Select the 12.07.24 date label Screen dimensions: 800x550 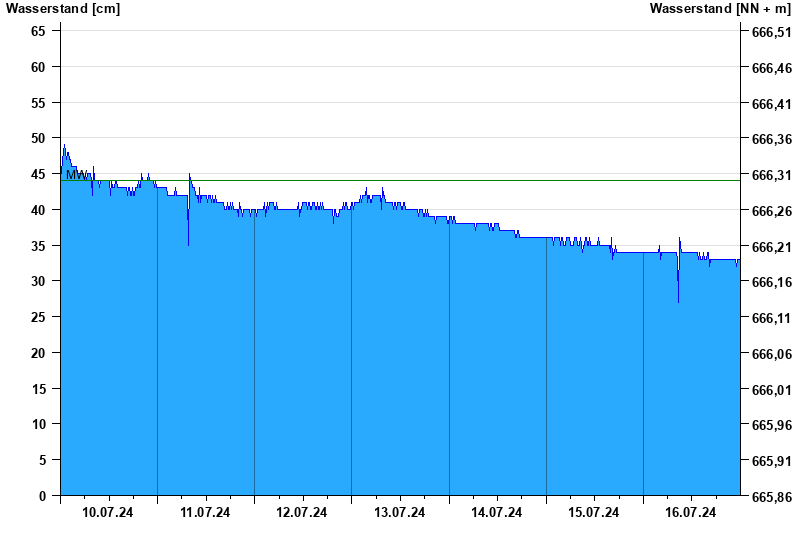(302, 512)
